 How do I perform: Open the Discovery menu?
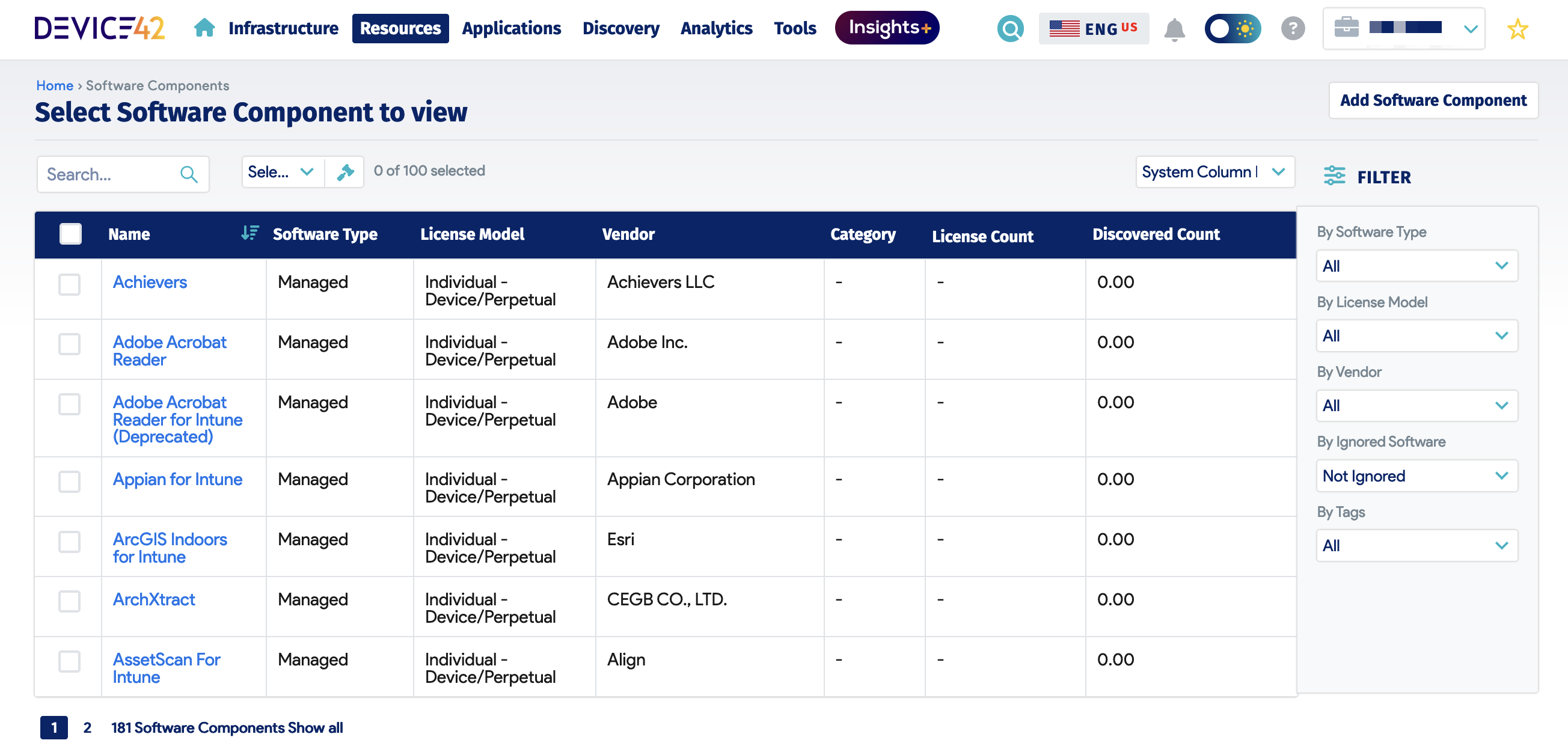[x=620, y=29]
